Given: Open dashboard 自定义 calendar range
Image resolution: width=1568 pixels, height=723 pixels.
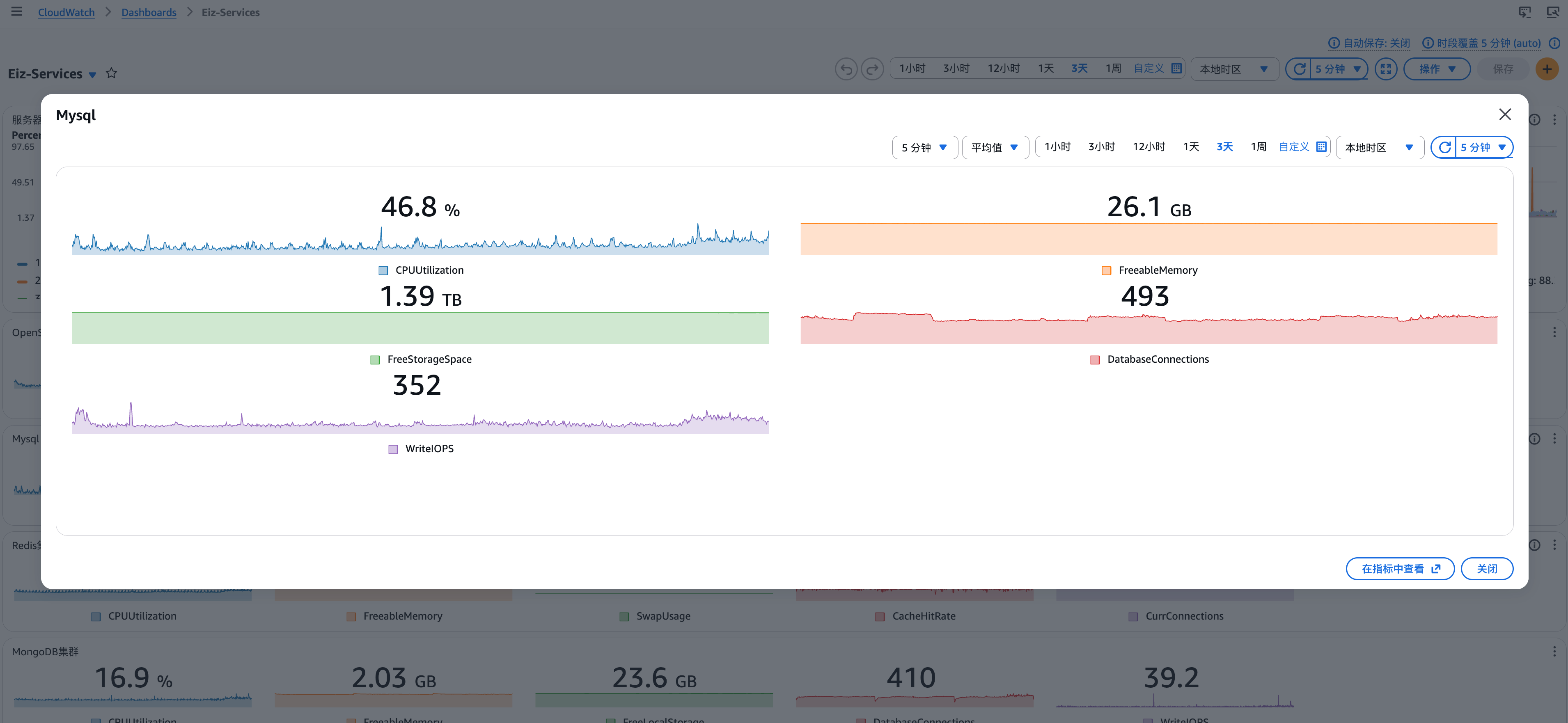Looking at the screenshot, I should click(1157, 68).
